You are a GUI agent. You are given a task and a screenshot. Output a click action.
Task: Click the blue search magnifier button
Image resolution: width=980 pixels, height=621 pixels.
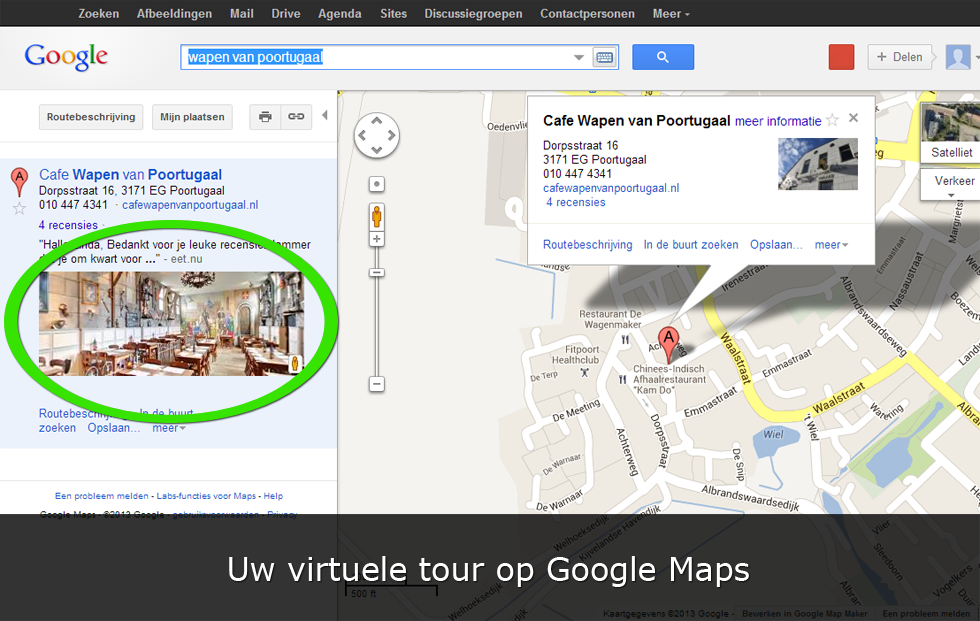[x=662, y=57]
